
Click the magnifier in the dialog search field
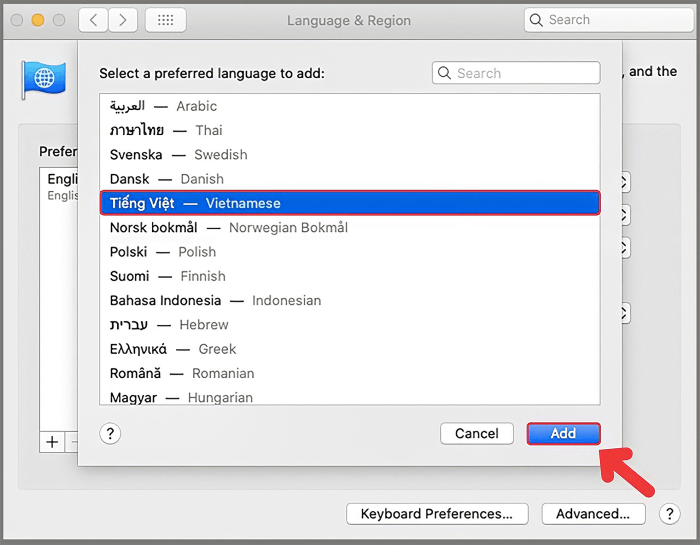(446, 73)
